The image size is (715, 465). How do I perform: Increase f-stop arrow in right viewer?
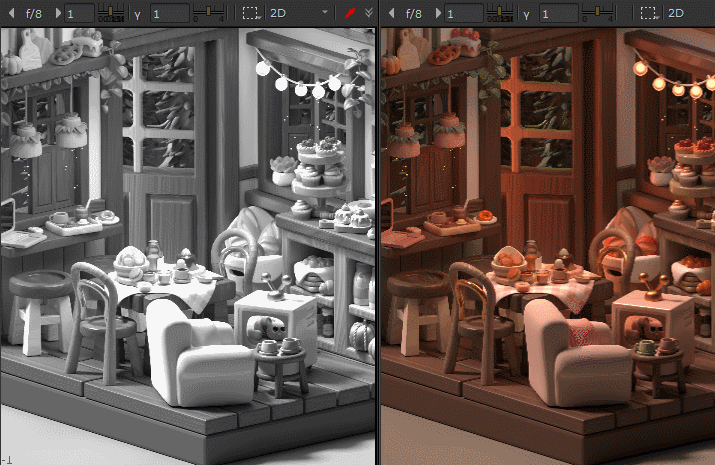(x=438, y=13)
